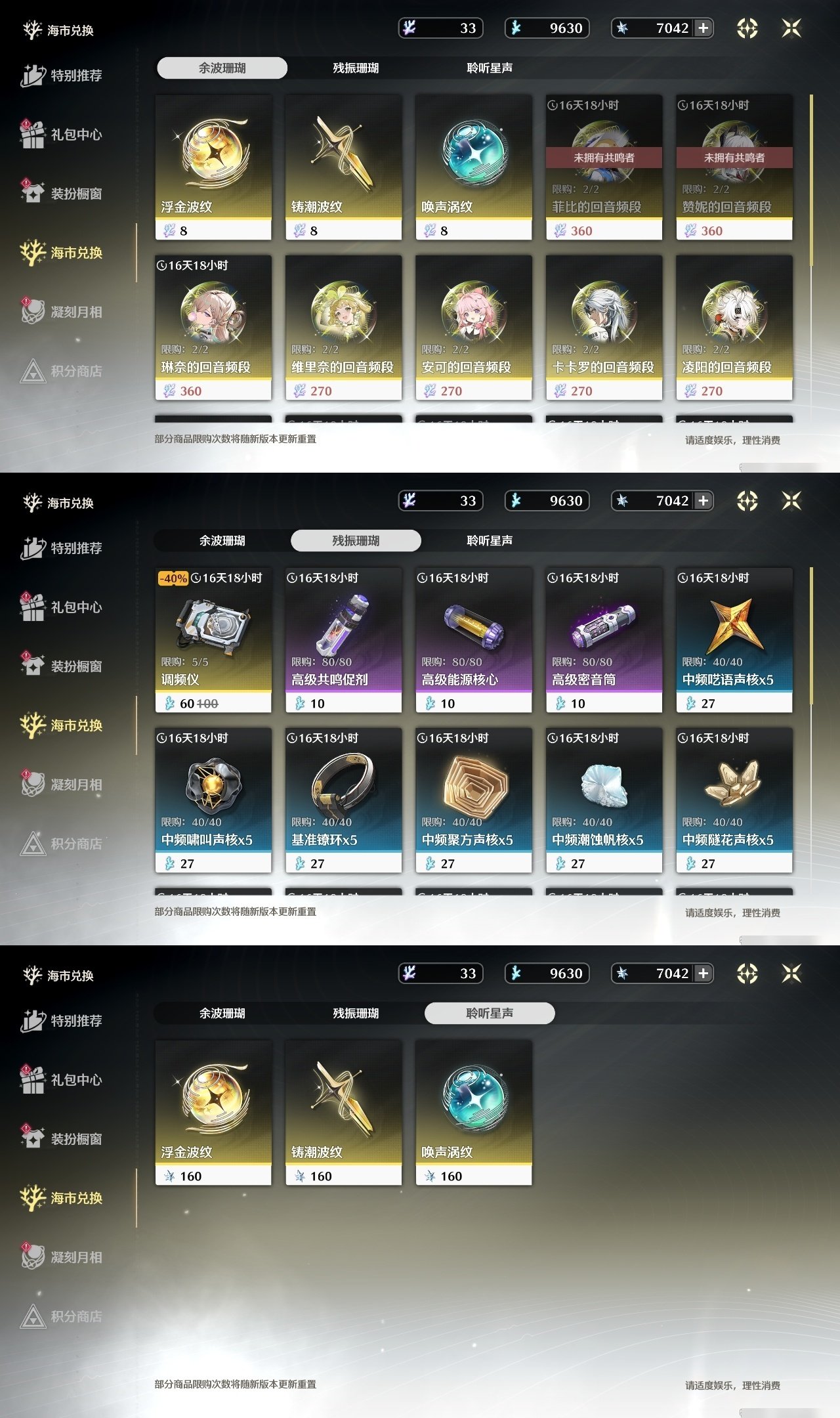Viewport: 840px width, 1418px height.
Task: Select 赞妮的回音频段 locked item
Action: pyautogui.click(x=734, y=167)
